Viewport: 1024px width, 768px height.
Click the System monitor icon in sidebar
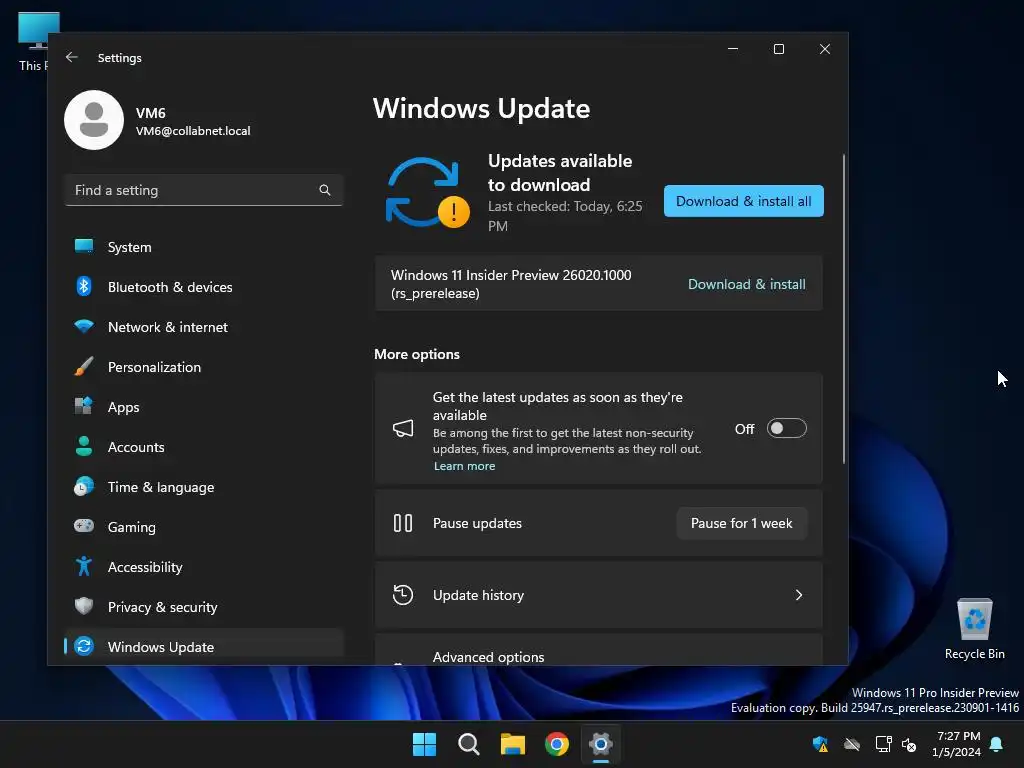[84, 246]
